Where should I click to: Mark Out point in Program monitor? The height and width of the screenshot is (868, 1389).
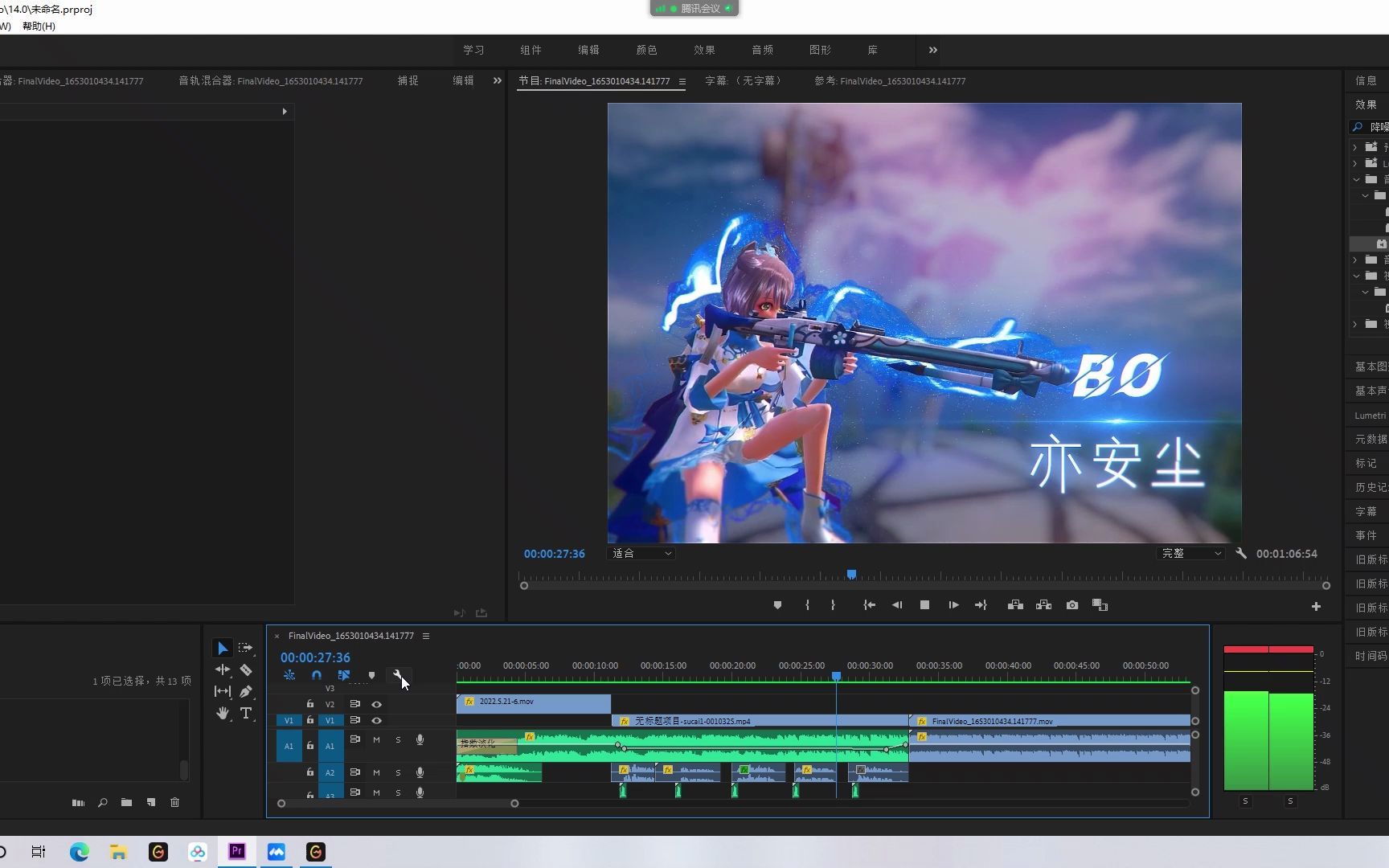tap(833, 605)
